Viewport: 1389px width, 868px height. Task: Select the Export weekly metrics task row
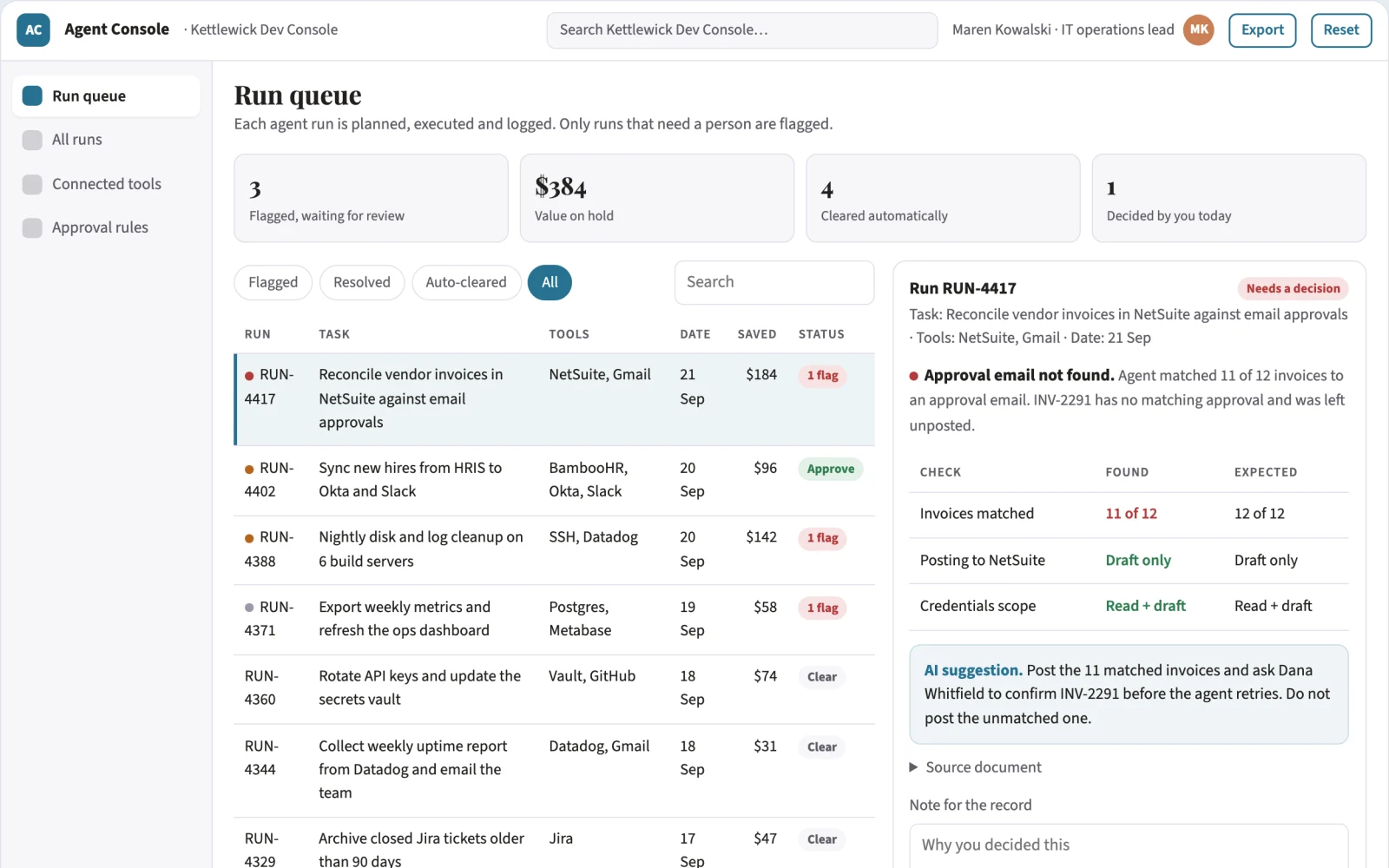tap(555, 619)
